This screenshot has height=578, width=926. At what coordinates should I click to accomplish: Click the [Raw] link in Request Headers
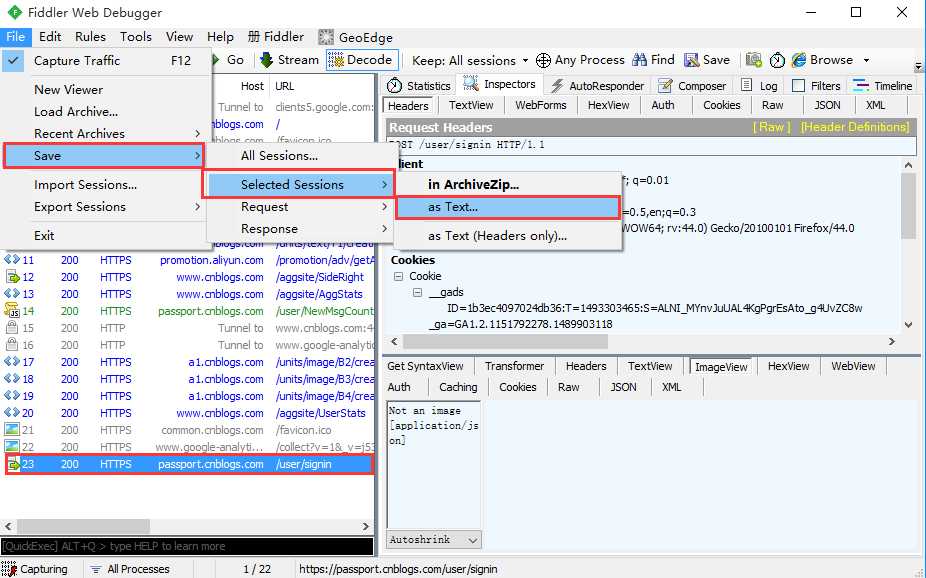[x=771, y=127]
